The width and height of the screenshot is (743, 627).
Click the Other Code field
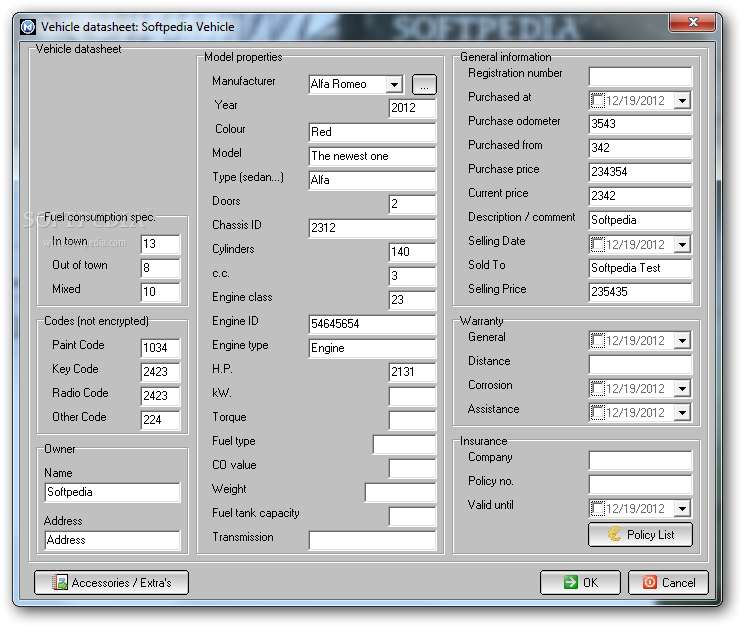click(160, 420)
